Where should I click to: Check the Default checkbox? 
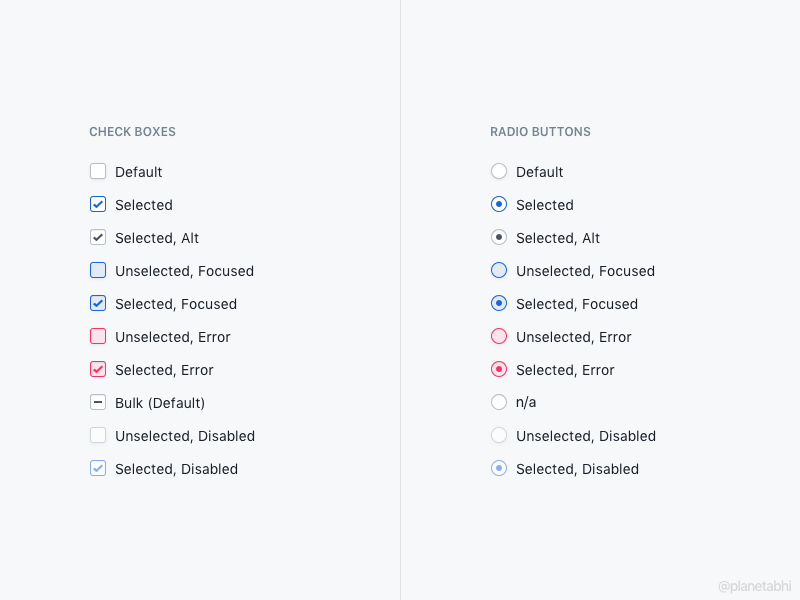coord(98,171)
